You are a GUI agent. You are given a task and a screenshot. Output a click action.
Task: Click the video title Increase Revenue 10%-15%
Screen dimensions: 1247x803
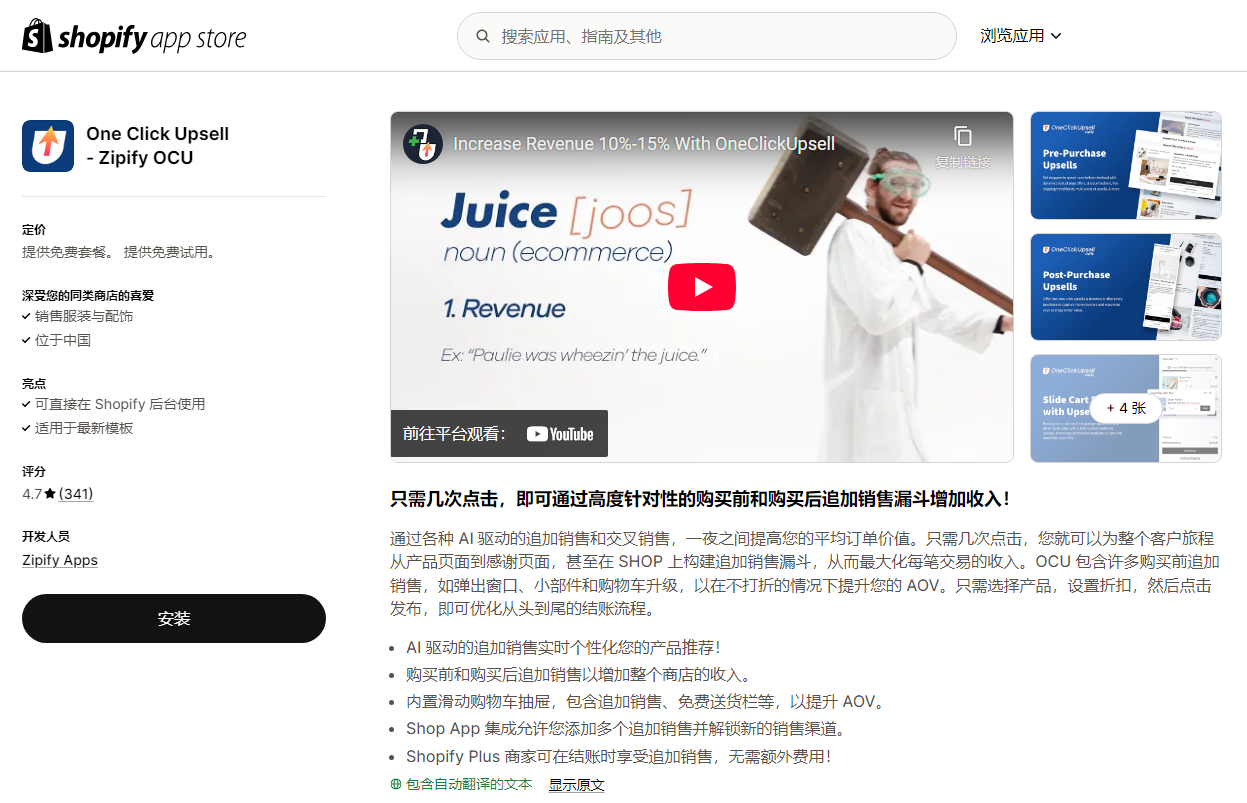[x=644, y=144]
